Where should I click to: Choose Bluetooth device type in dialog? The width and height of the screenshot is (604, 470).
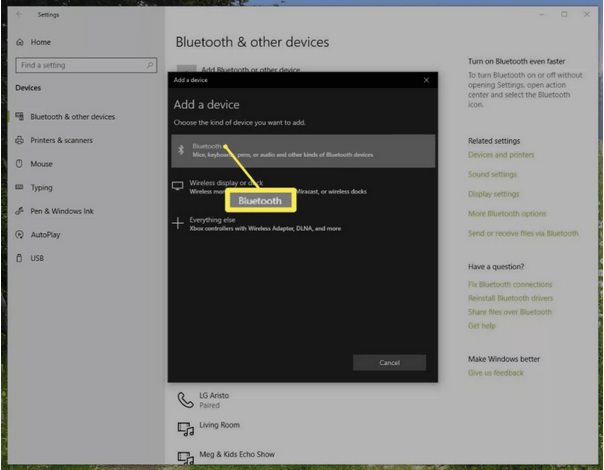click(x=303, y=151)
